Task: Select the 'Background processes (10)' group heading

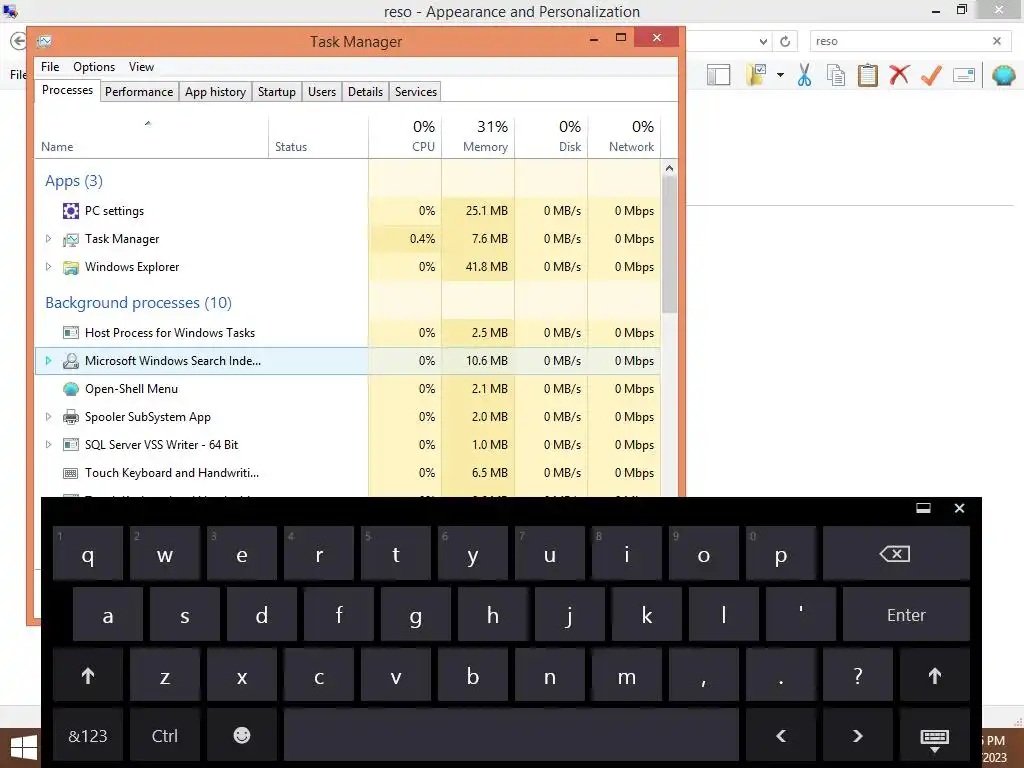Action: (138, 303)
